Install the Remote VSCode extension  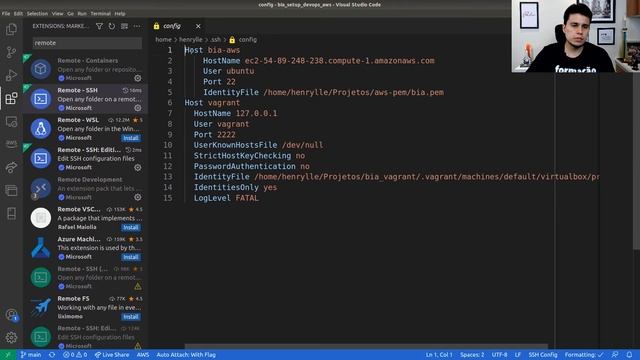click(x=131, y=227)
